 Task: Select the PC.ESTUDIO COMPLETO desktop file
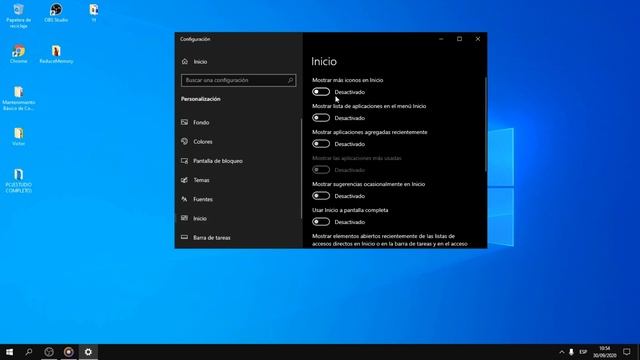pos(18,181)
